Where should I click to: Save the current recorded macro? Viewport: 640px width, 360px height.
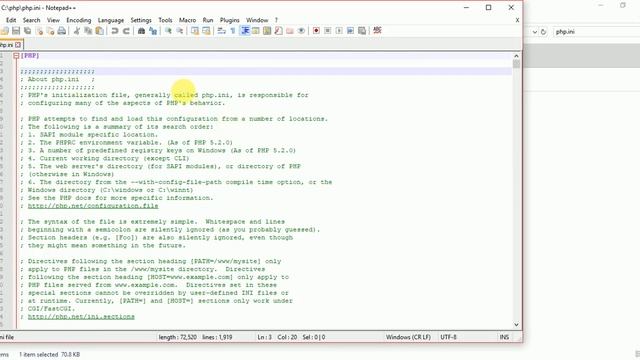362,31
